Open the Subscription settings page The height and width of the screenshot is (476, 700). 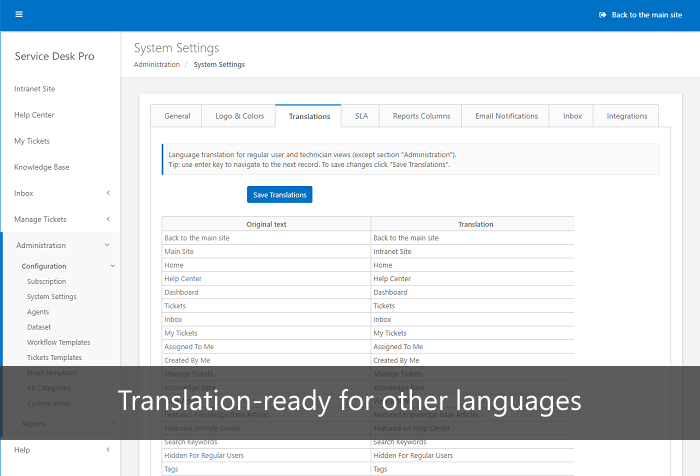46,281
